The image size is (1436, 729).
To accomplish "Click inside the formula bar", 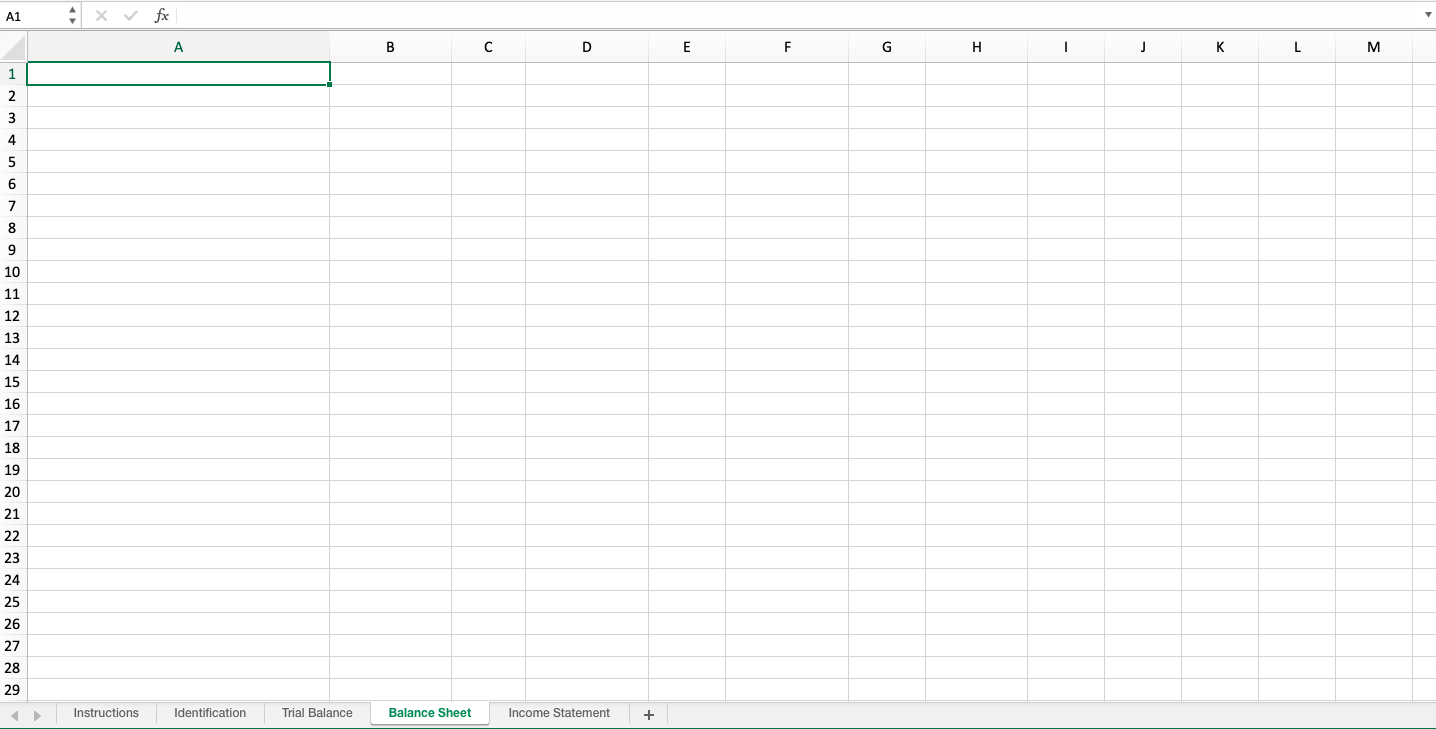I will point(700,15).
